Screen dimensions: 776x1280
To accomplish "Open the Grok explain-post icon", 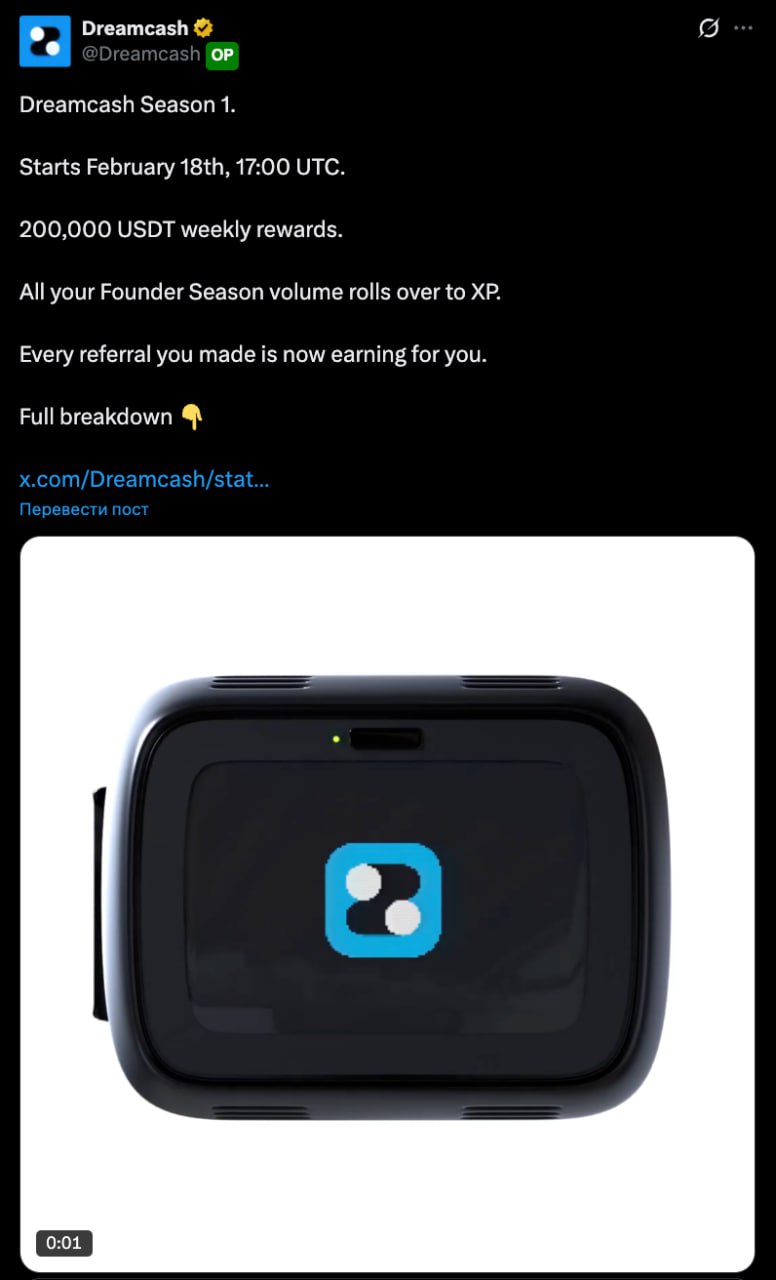I will (708, 29).
